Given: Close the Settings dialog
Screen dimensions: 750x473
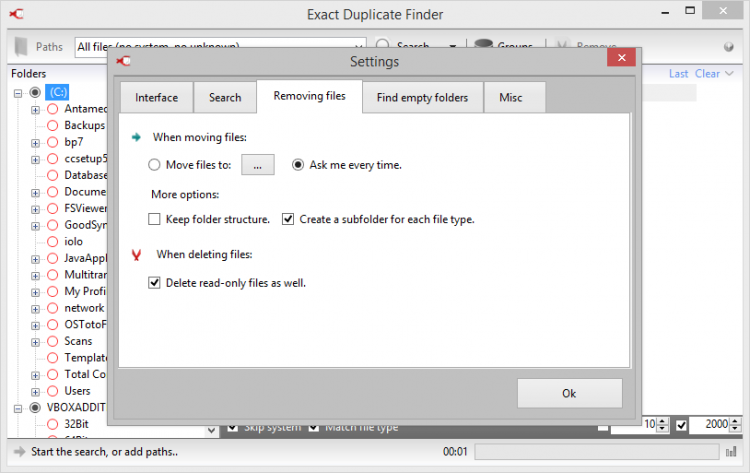Looking at the screenshot, I should 621,57.
